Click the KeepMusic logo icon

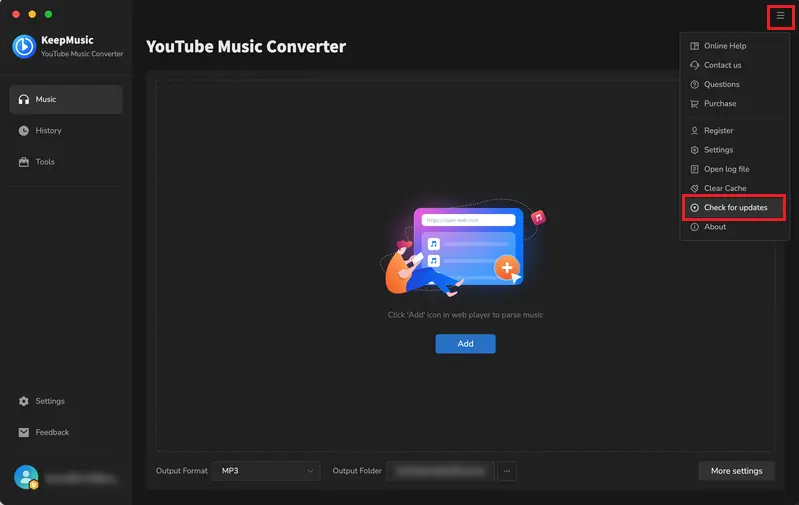click(24, 46)
